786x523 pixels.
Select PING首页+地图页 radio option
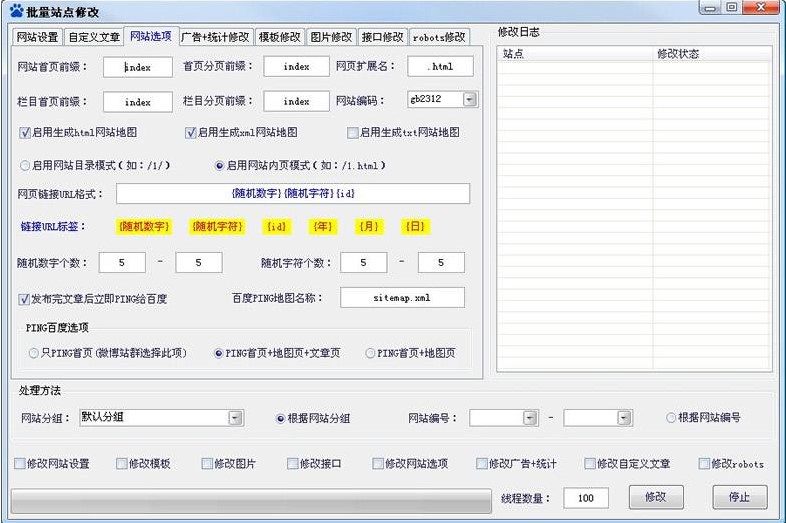[x=370, y=354]
